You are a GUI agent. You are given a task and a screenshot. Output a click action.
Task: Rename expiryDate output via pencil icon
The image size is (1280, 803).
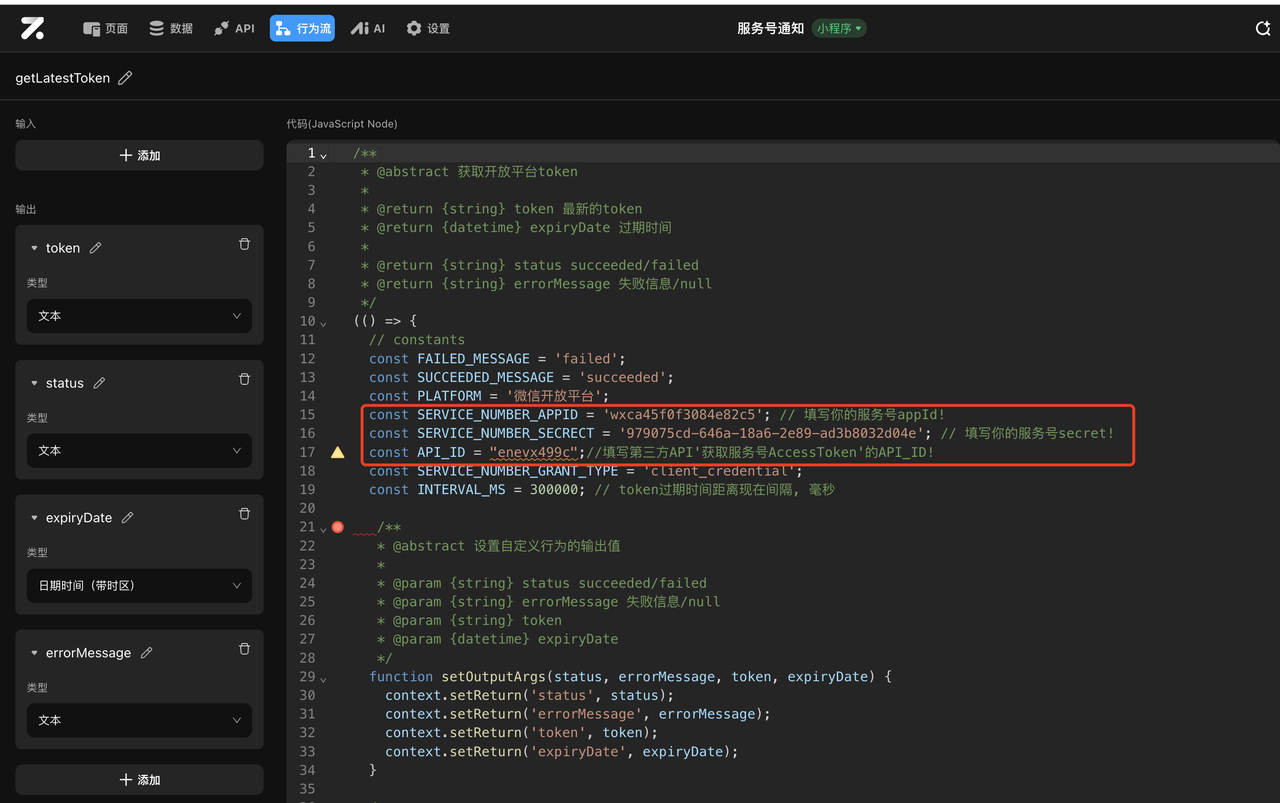click(127, 518)
